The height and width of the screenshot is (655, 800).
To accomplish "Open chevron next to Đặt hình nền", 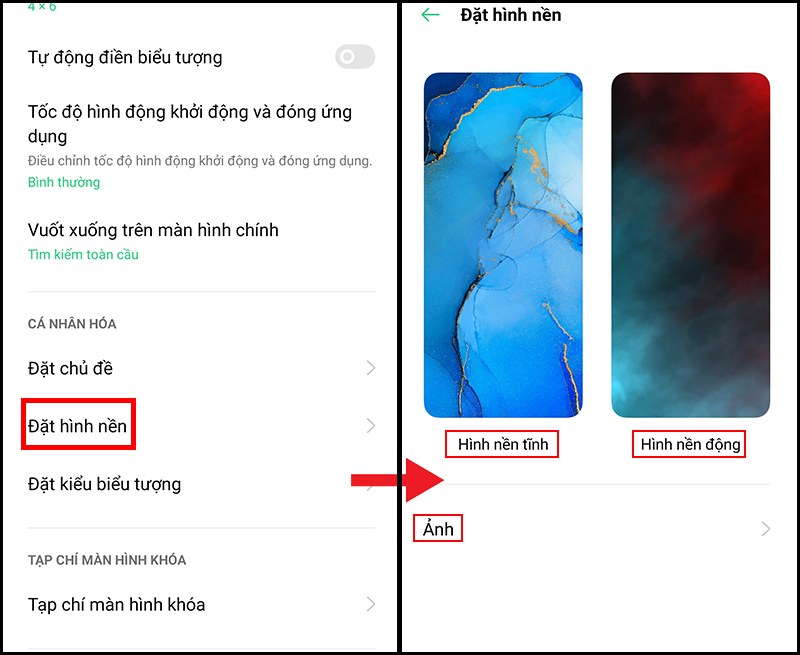I will [371, 425].
